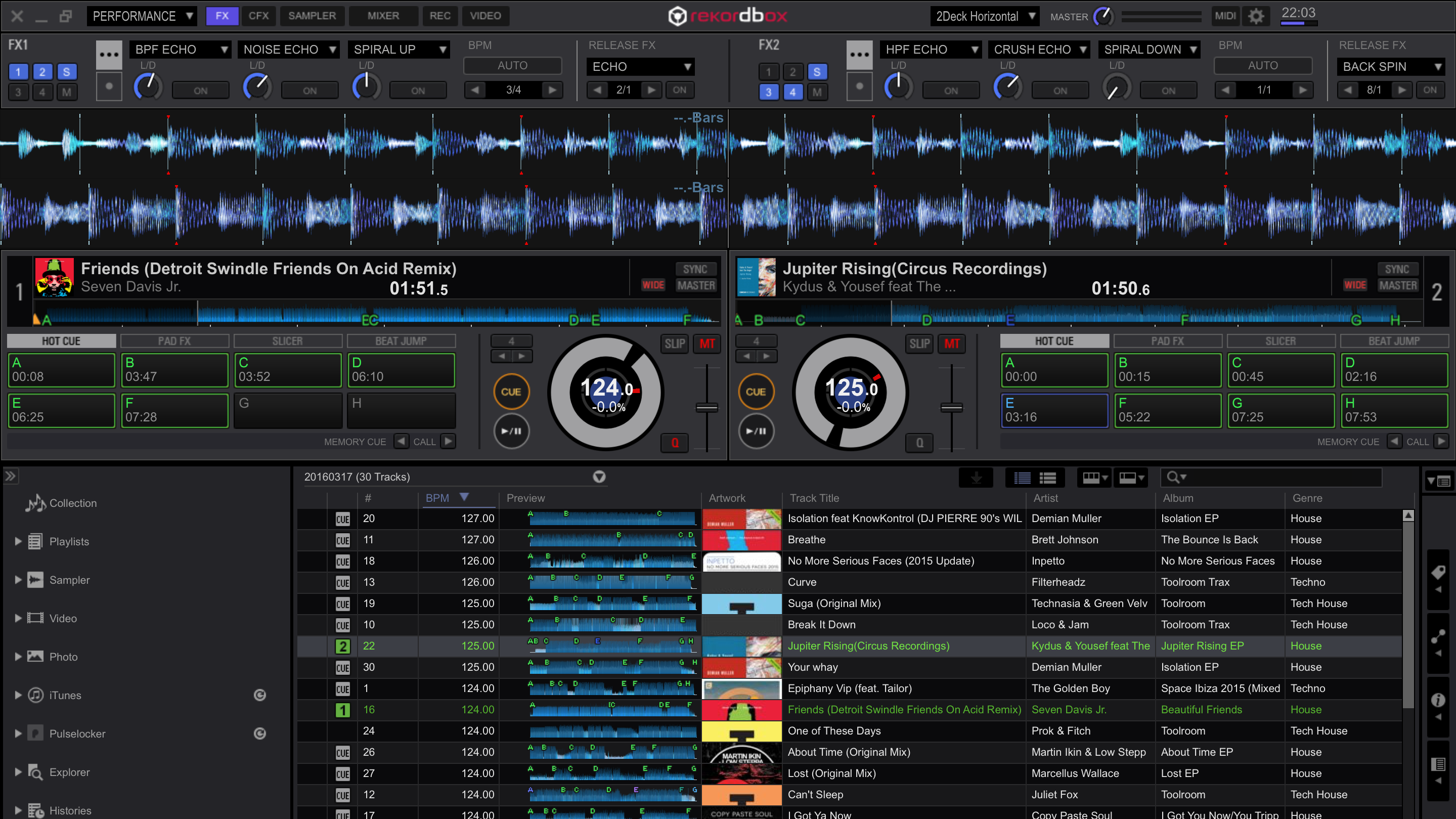Click FX1 AUTO BPM button
Viewport: 1456px width, 819px height.
coord(512,66)
